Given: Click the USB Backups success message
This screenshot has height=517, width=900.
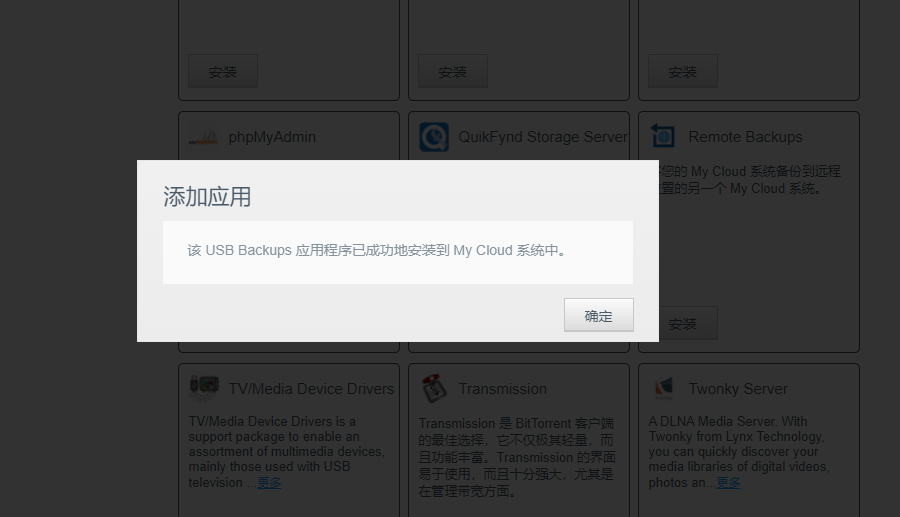Looking at the screenshot, I should tap(377, 251).
